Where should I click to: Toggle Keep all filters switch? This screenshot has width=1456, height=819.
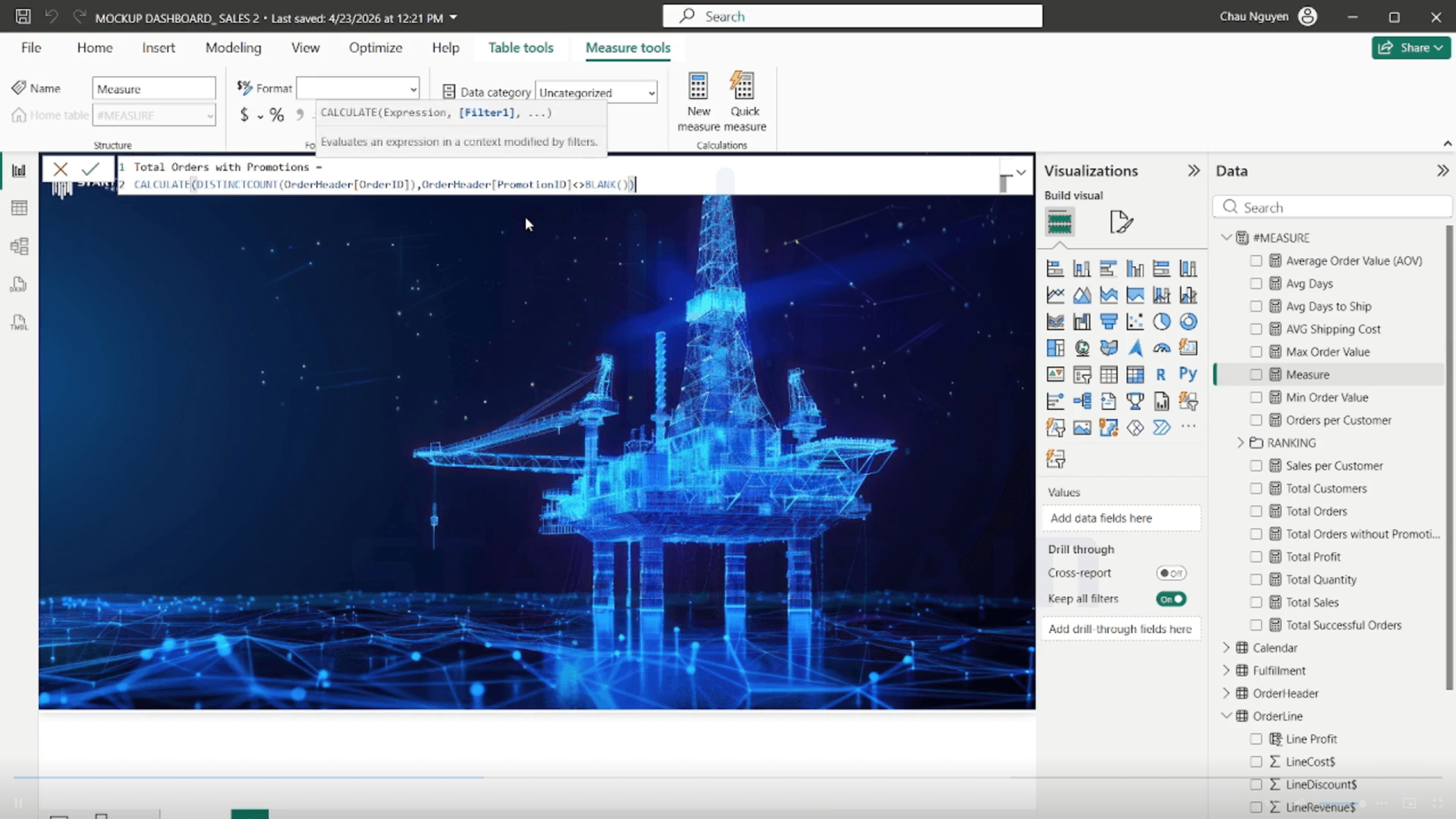[x=1171, y=599]
